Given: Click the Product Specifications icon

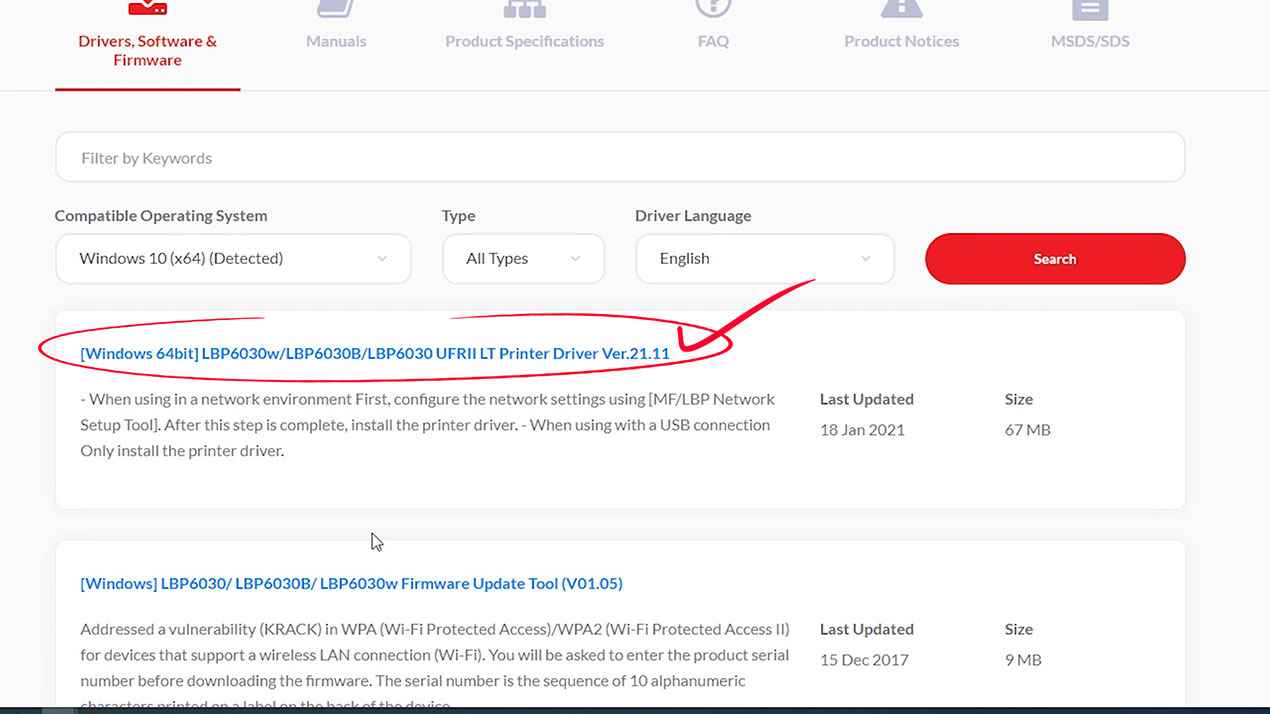Looking at the screenshot, I should [x=524, y=8].
